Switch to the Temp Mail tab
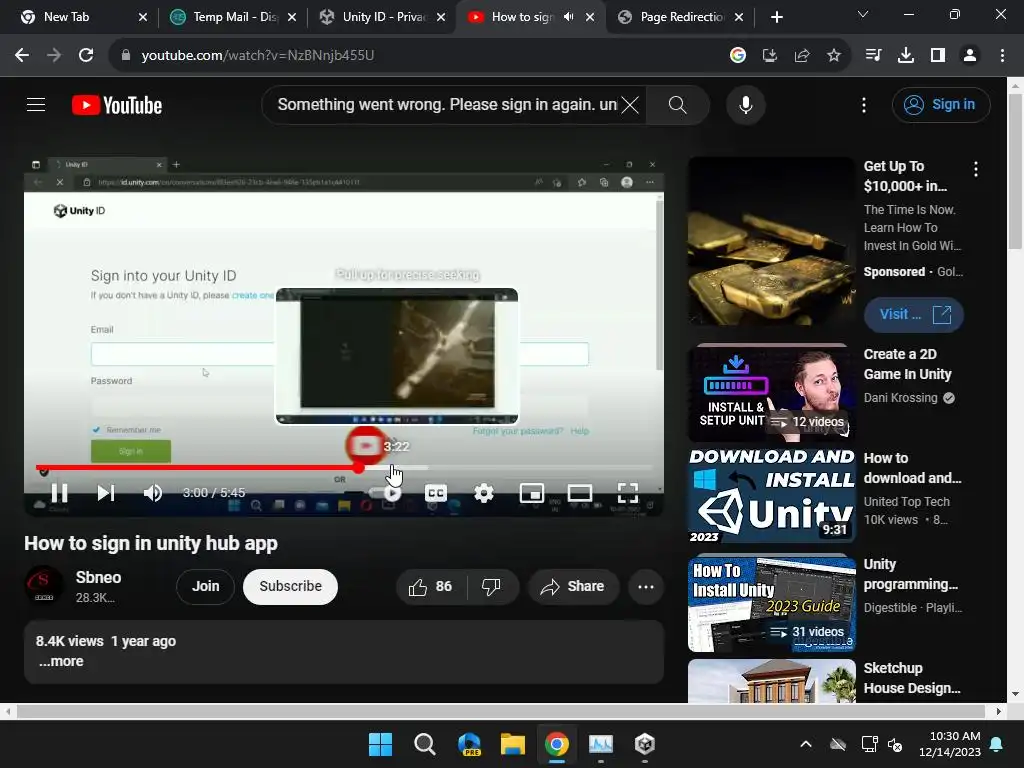1024x768 pixels. tap(233, 17)
